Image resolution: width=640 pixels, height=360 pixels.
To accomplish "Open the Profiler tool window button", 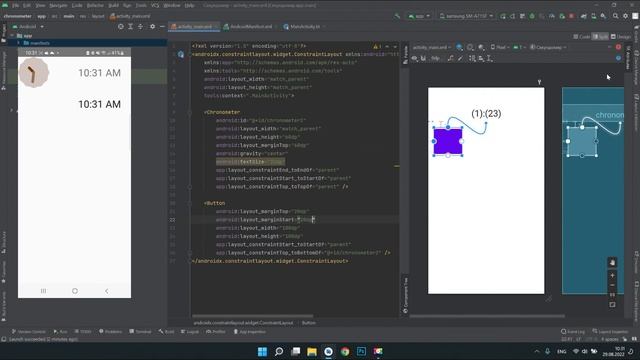I will click(216, 331).
